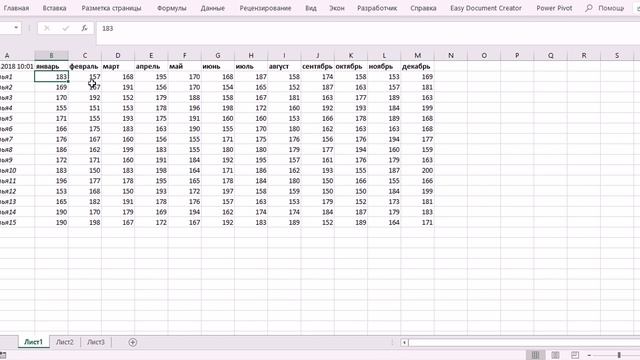The width and height of the screenshot is (640, 360).
Task: Click the macro record status bar icon
Action: click(x=3, y=356)
